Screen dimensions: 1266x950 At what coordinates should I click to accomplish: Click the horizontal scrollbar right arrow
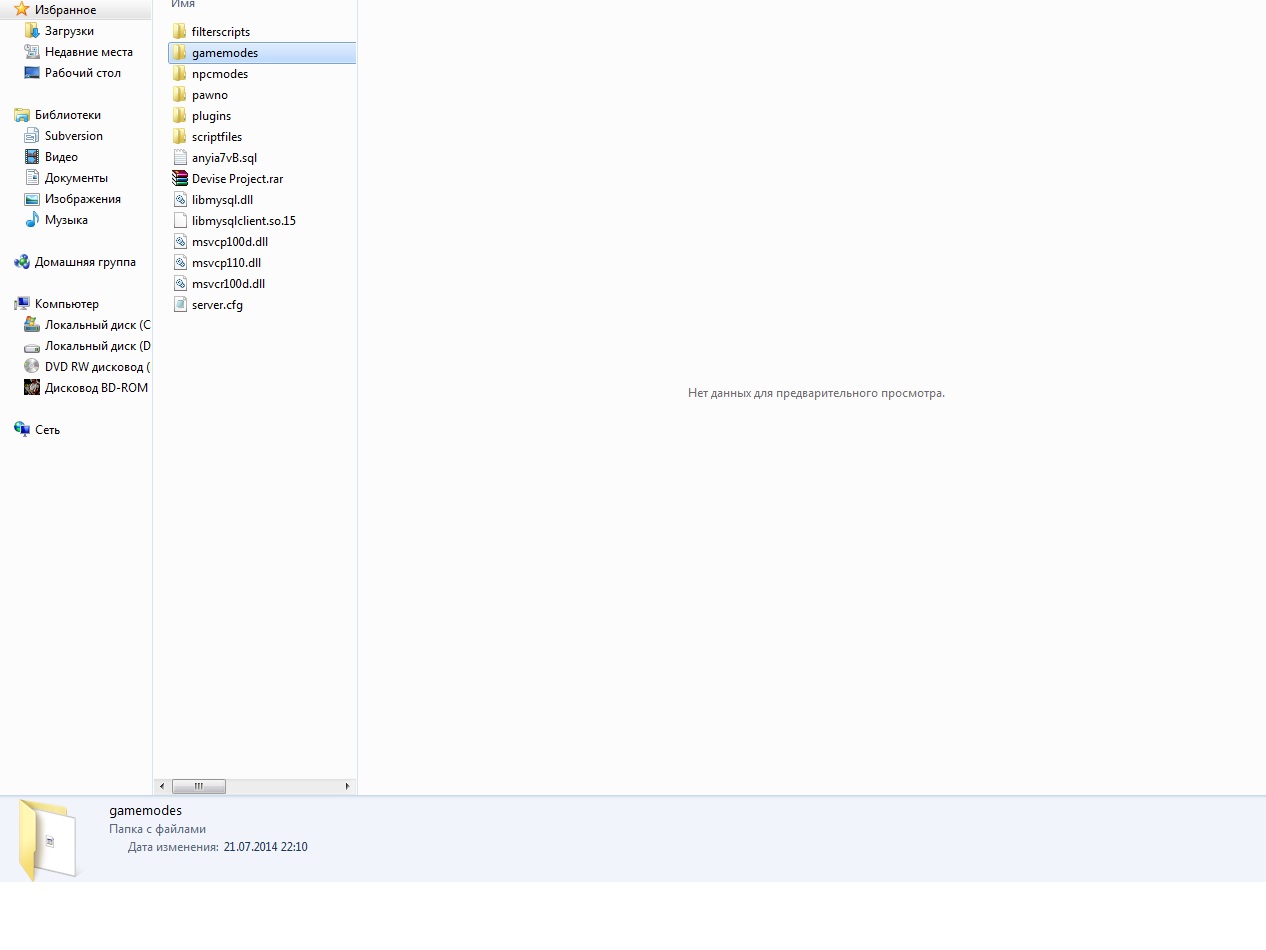coord(348,786)
